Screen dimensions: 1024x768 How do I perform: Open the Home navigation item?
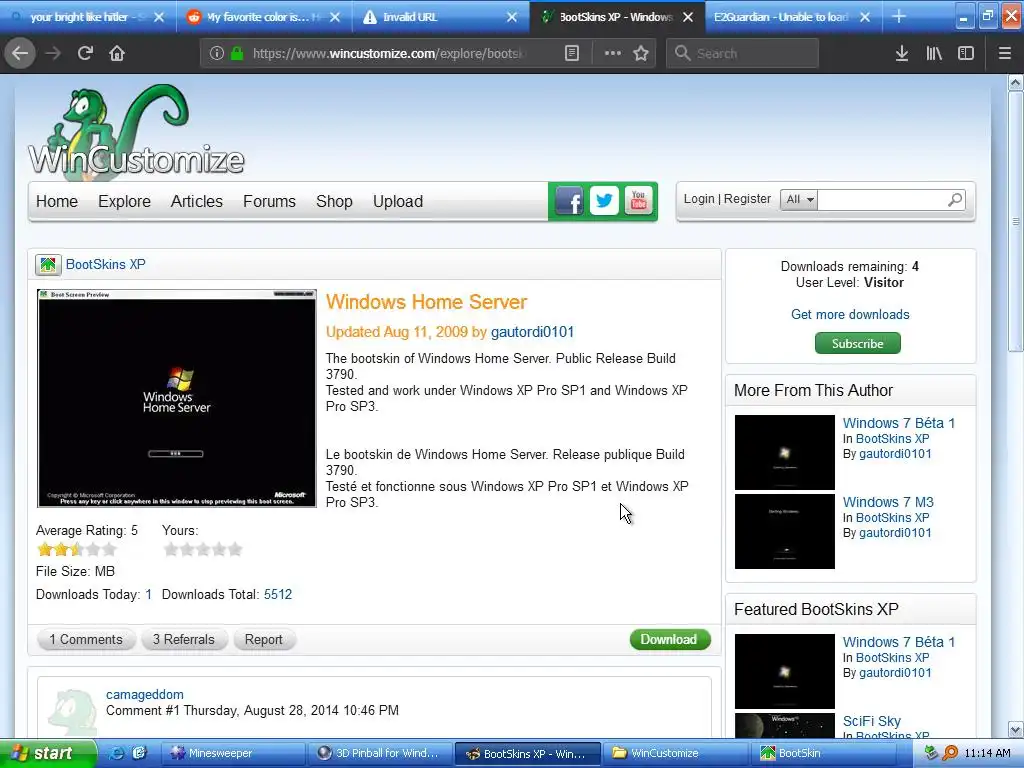[57, 201]
